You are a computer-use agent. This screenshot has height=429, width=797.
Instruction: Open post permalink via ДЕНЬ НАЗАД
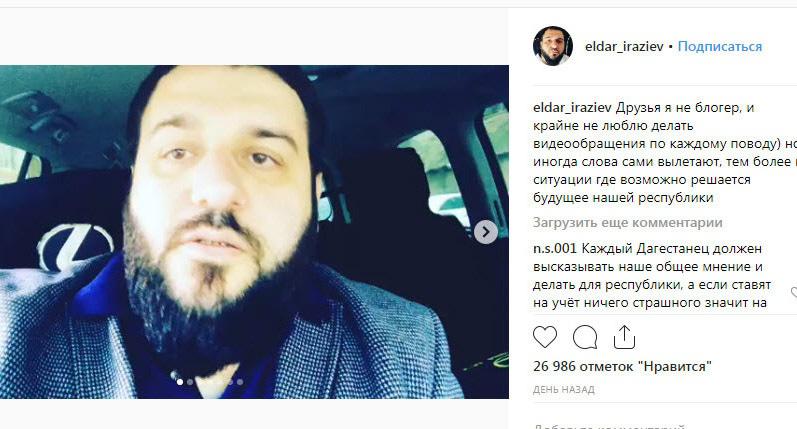point(564,390)
